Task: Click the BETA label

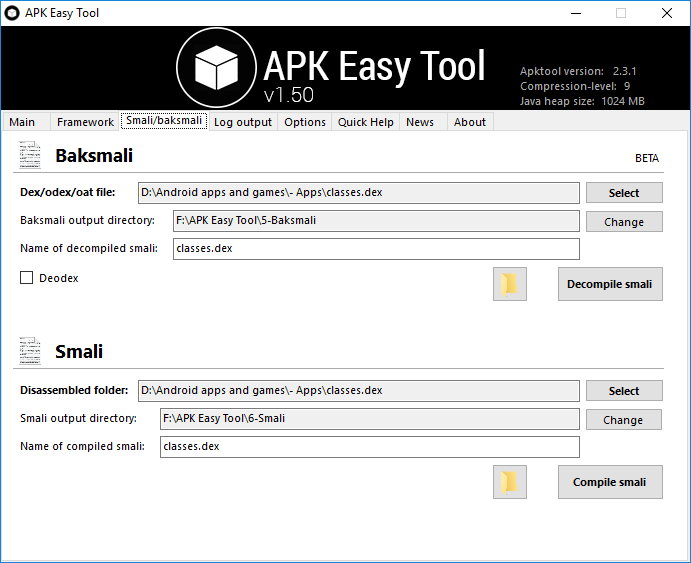Action: point(647,158)
